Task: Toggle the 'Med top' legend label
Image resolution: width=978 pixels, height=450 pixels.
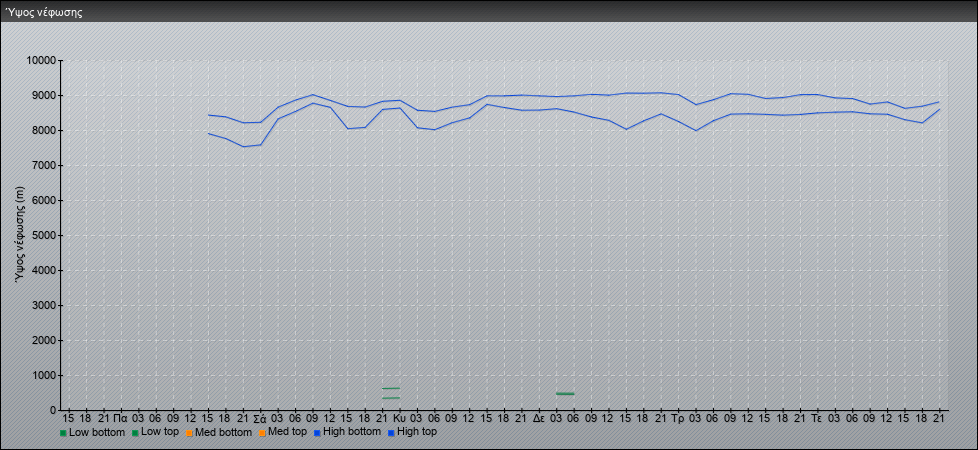Action: (x=287, y=432)
